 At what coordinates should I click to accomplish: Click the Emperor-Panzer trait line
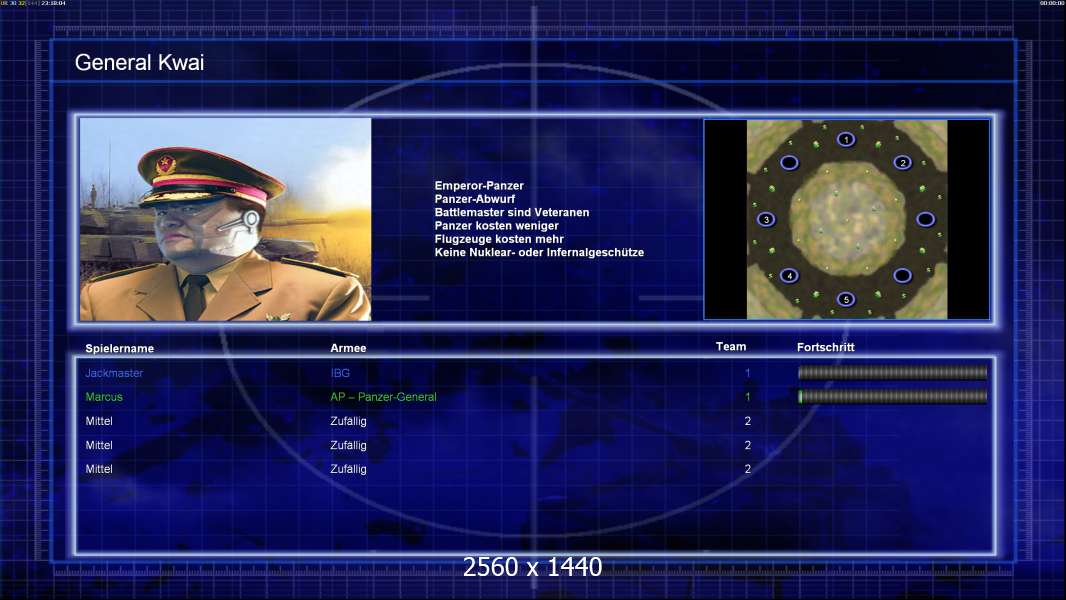click(479, 186)
